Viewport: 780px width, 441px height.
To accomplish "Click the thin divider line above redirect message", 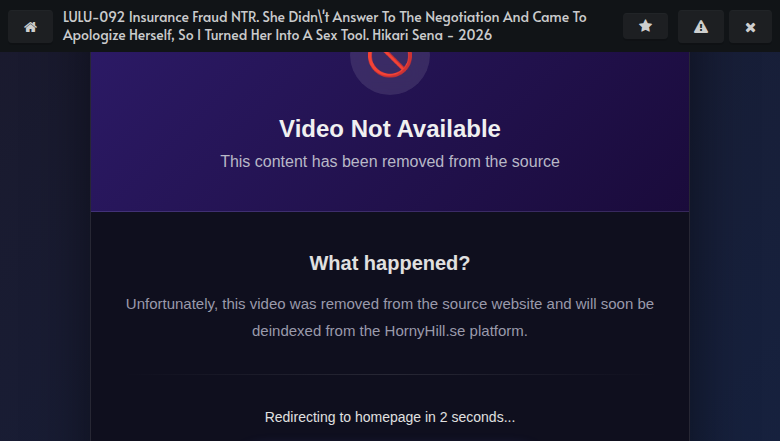I will tap(390, 374).
